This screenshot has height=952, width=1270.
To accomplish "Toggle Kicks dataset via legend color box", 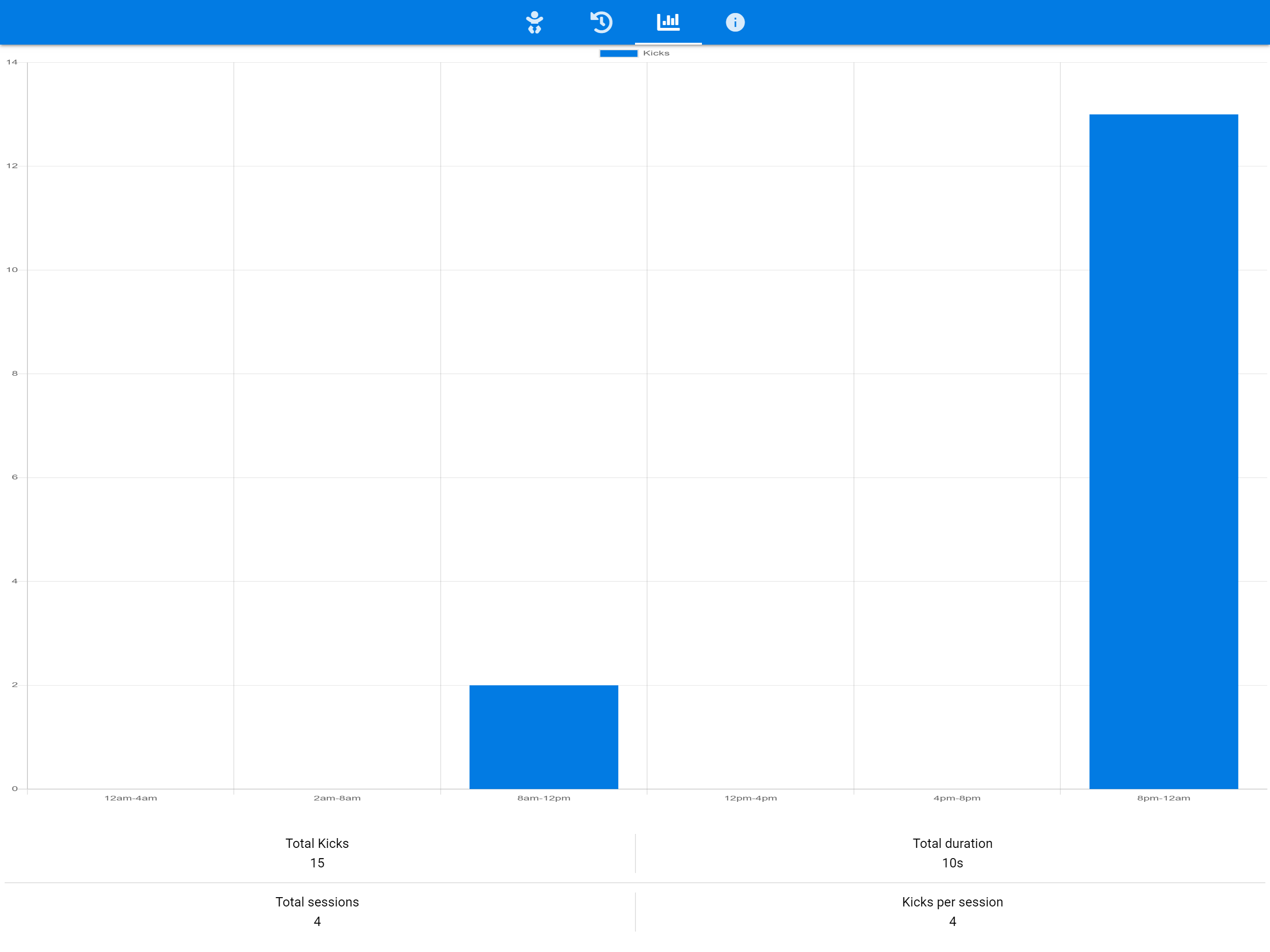I will coord(618,53).
